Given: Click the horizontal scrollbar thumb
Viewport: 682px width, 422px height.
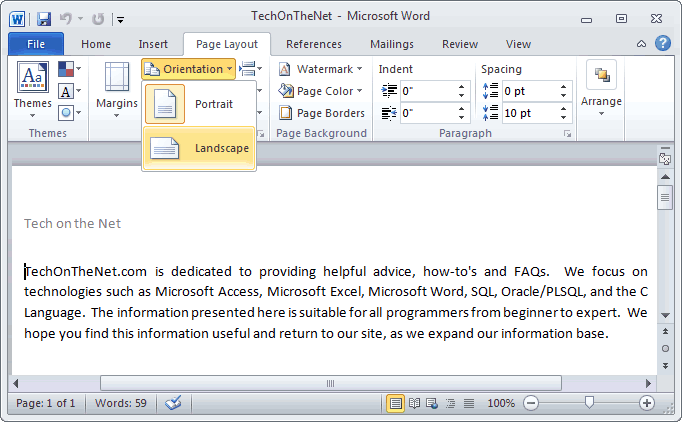Looking at the screenshot, I should 331,383.
